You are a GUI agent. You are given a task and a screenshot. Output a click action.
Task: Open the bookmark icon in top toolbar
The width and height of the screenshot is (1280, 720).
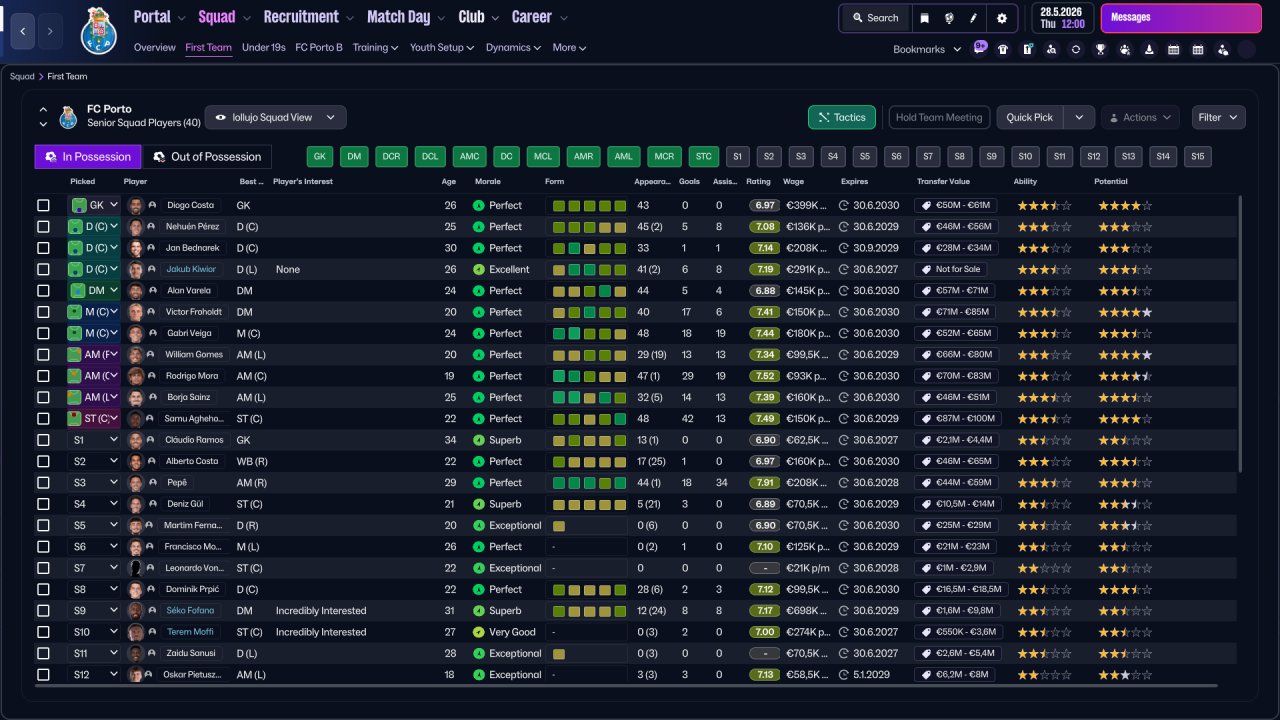click(924, 18)
